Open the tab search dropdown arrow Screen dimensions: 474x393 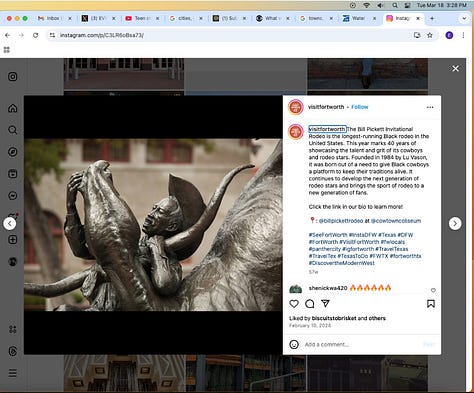[464, 18]
